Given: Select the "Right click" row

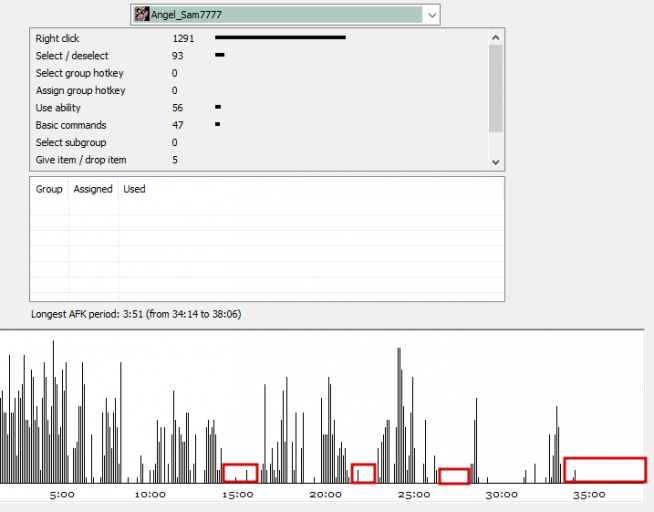Looking at the screenshot, I should click(259, 38).
